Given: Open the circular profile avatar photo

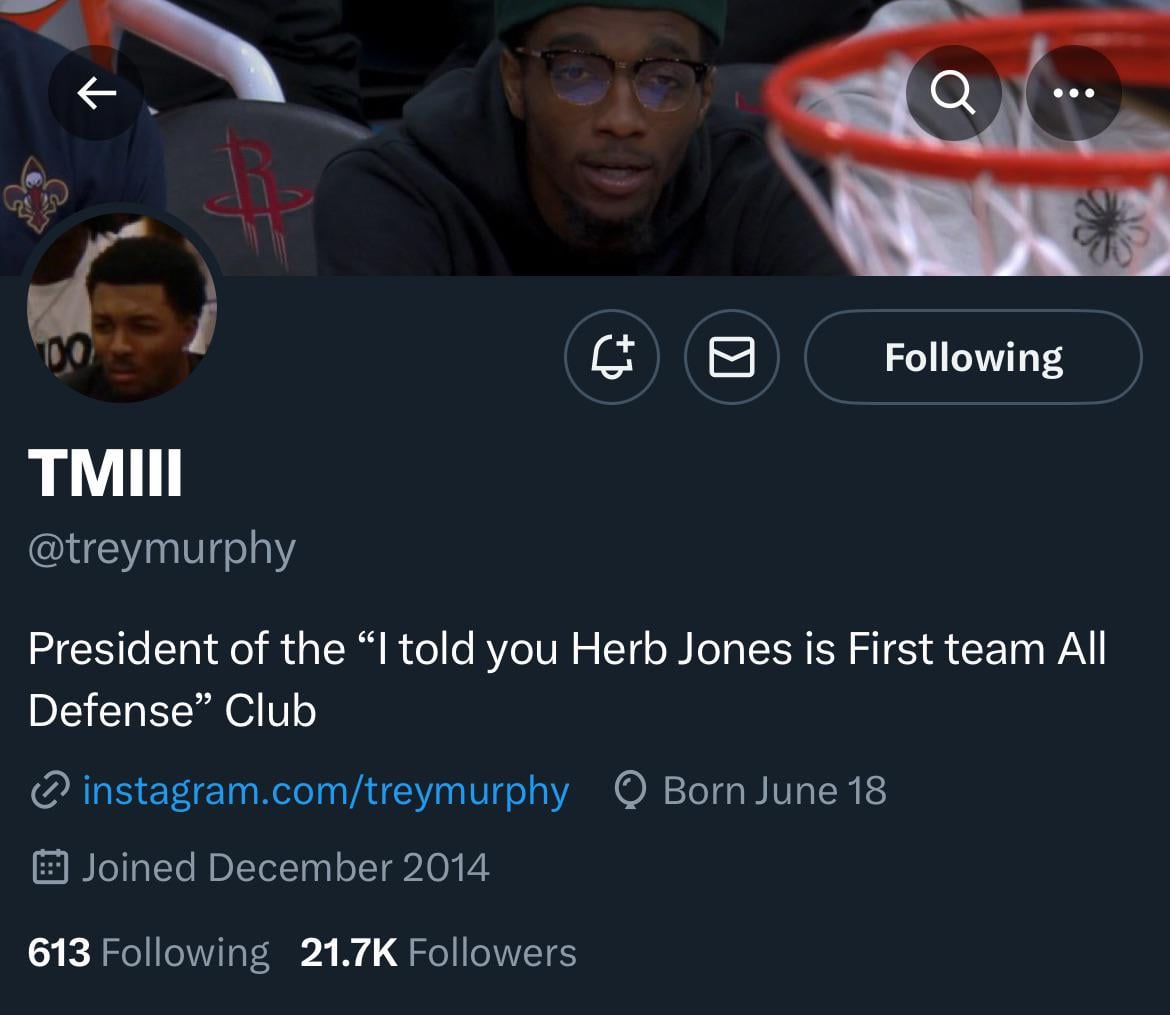Looking at the screenshot, I should point(122,308).
